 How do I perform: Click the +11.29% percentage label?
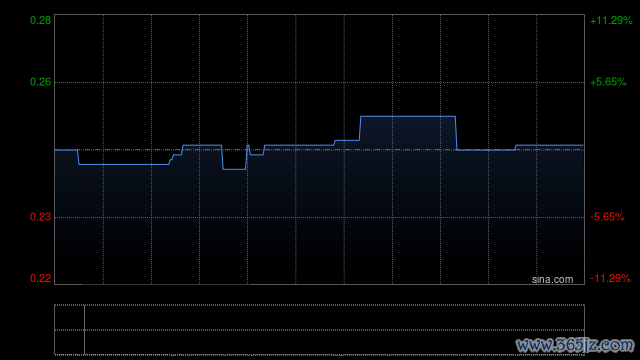pos(611,20)
